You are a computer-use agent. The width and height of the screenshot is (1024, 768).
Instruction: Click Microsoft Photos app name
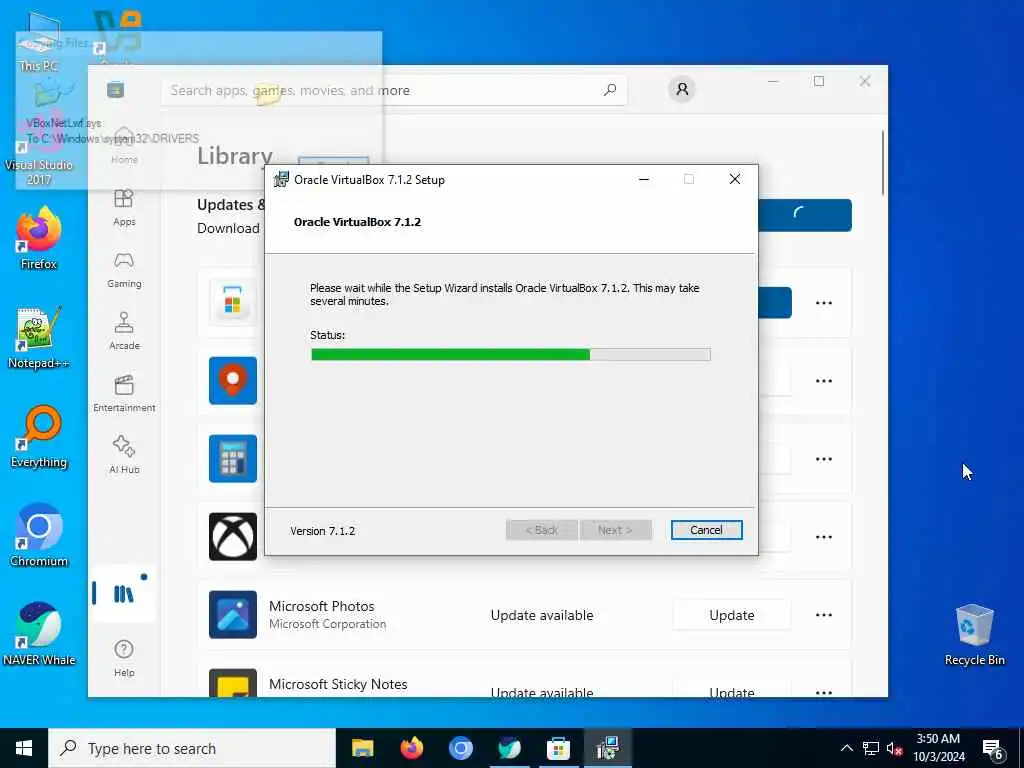coord(321,606)
